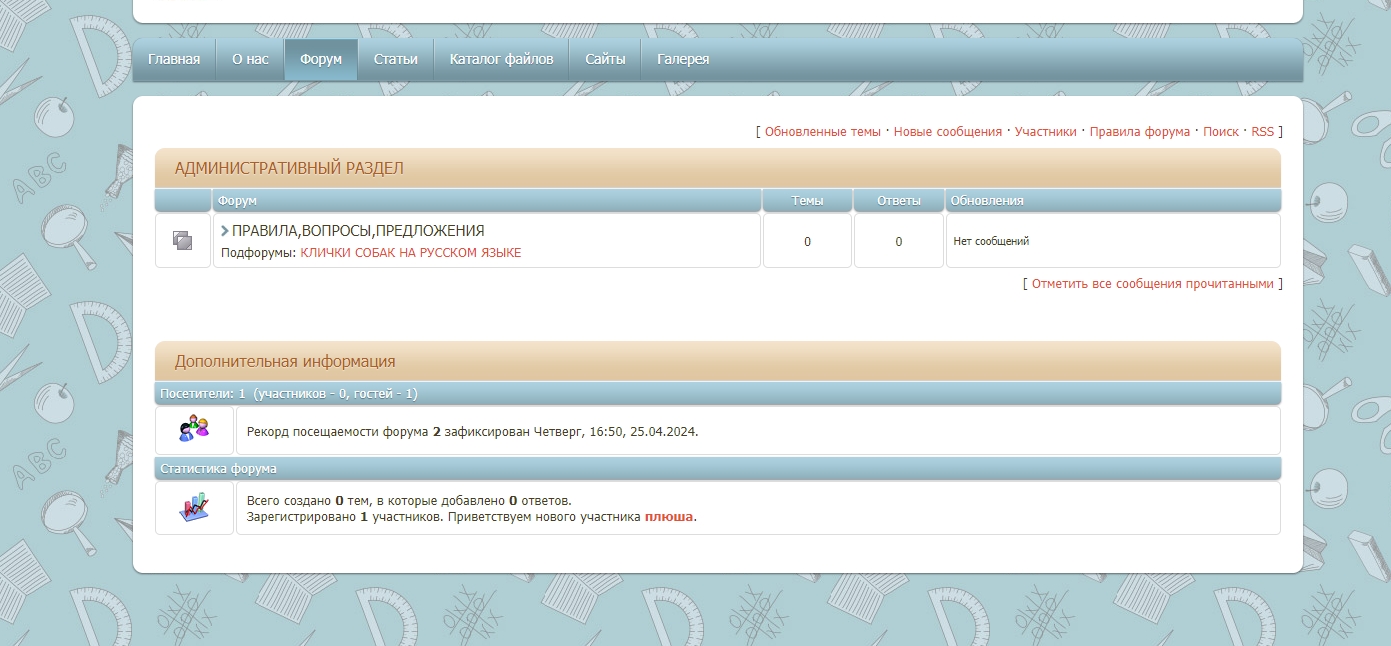Click the Поиск link

(x=1220, y=132)
